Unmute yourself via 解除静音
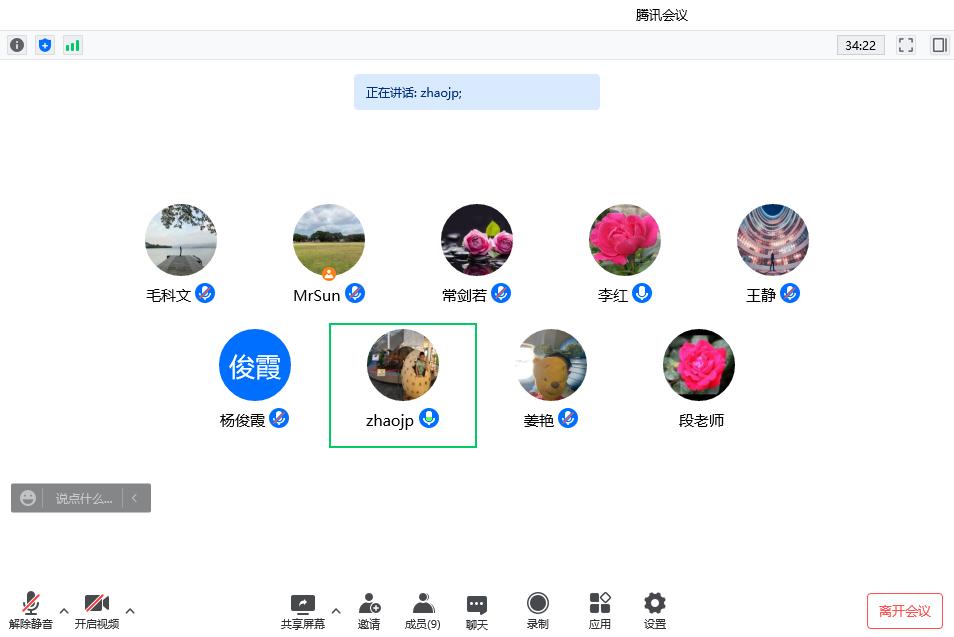The image size is (954, 637). tap(30, 610)
